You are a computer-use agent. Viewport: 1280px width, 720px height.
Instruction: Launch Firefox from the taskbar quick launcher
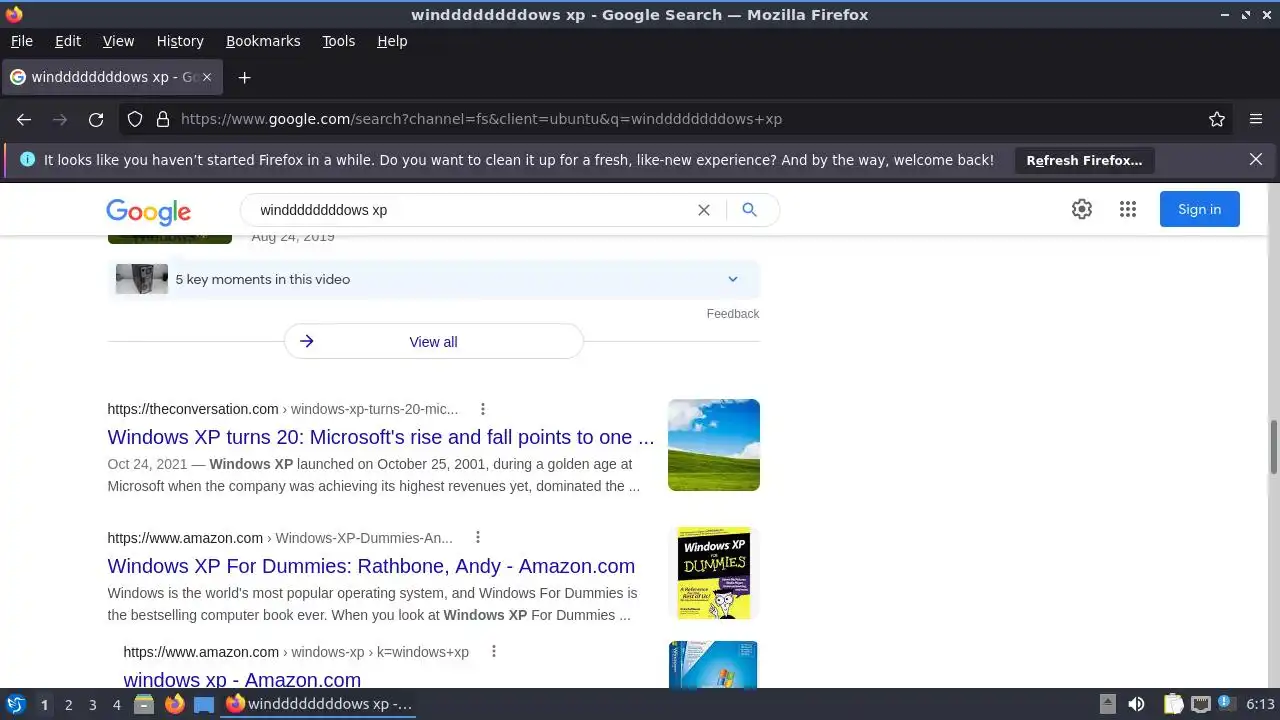175,704
